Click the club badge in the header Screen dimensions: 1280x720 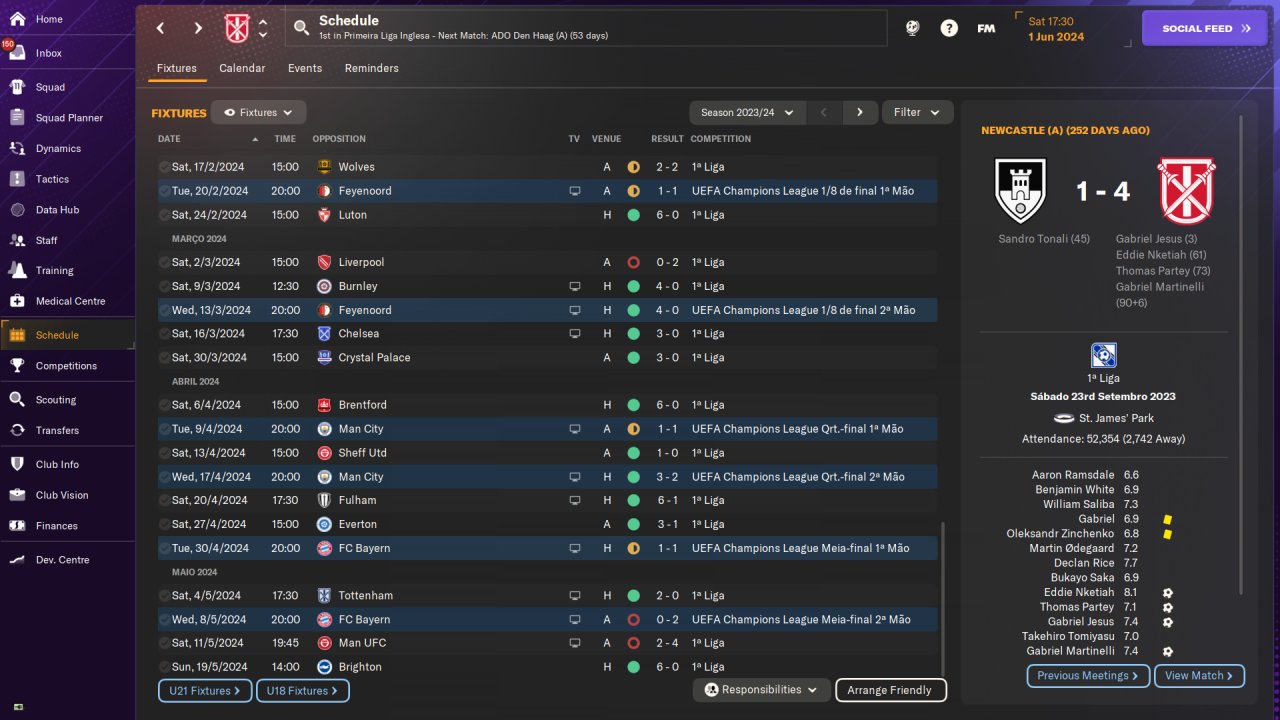[237, 28]
